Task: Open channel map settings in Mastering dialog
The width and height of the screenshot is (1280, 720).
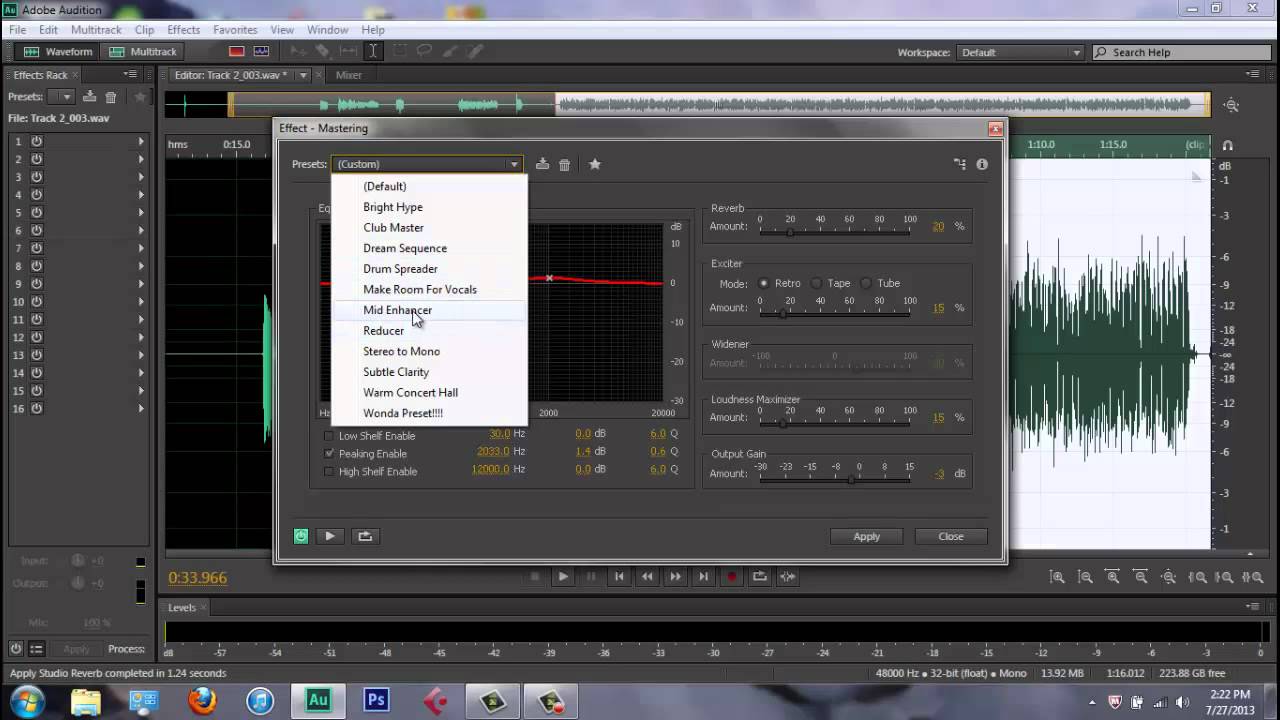Action: (x=960, y=164)
